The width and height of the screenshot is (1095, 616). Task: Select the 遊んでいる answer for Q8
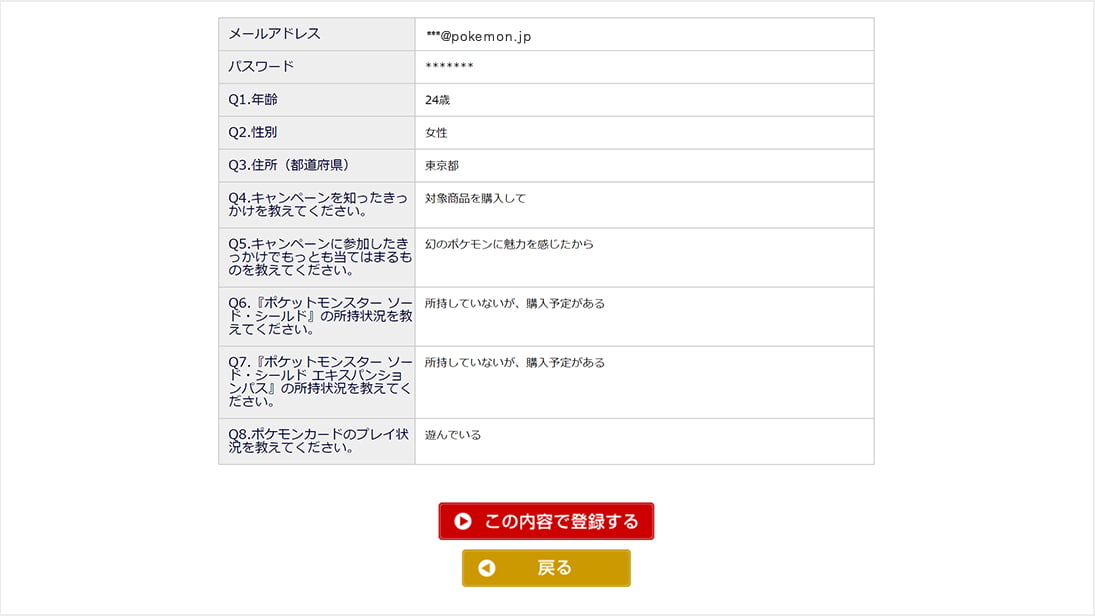tap(452, 435)
